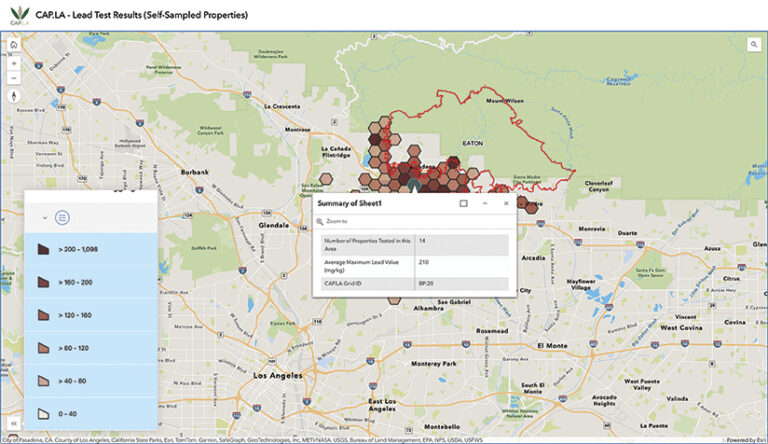Click the Mount Wilson map label
The image size is (768, 444).
click(504, 101)
